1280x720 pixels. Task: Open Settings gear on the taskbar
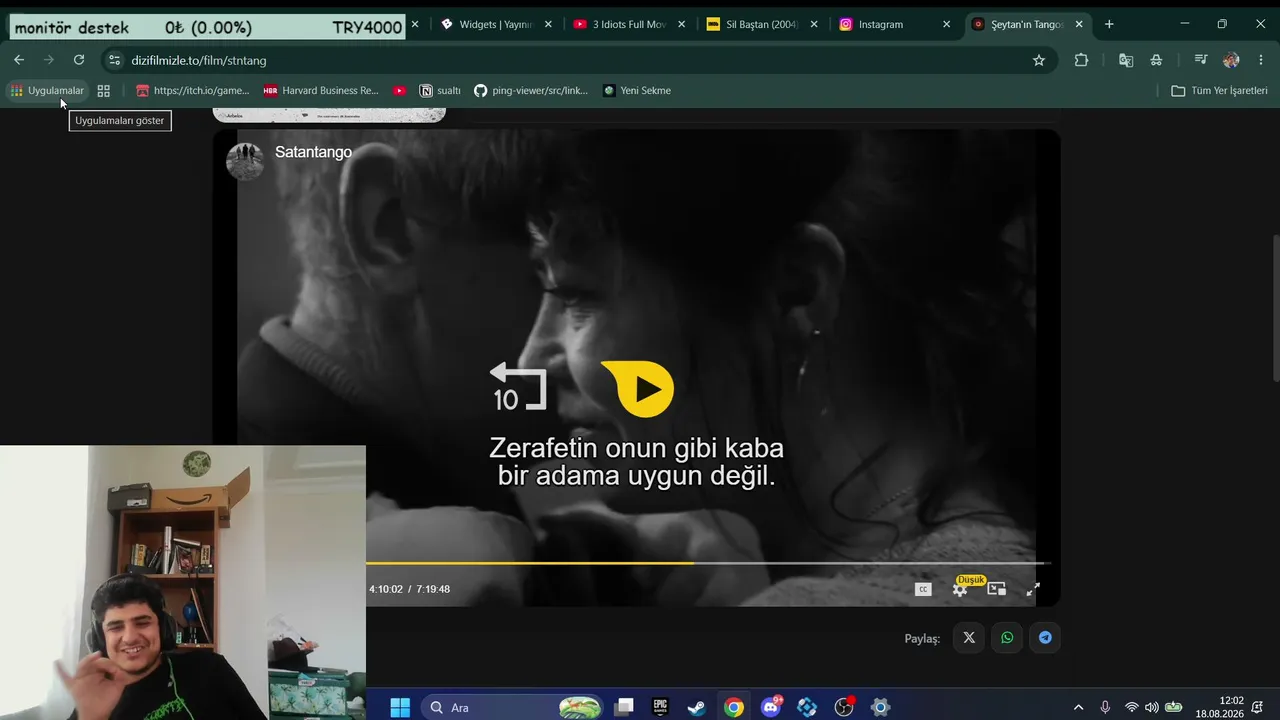click(x=880, y=707)
